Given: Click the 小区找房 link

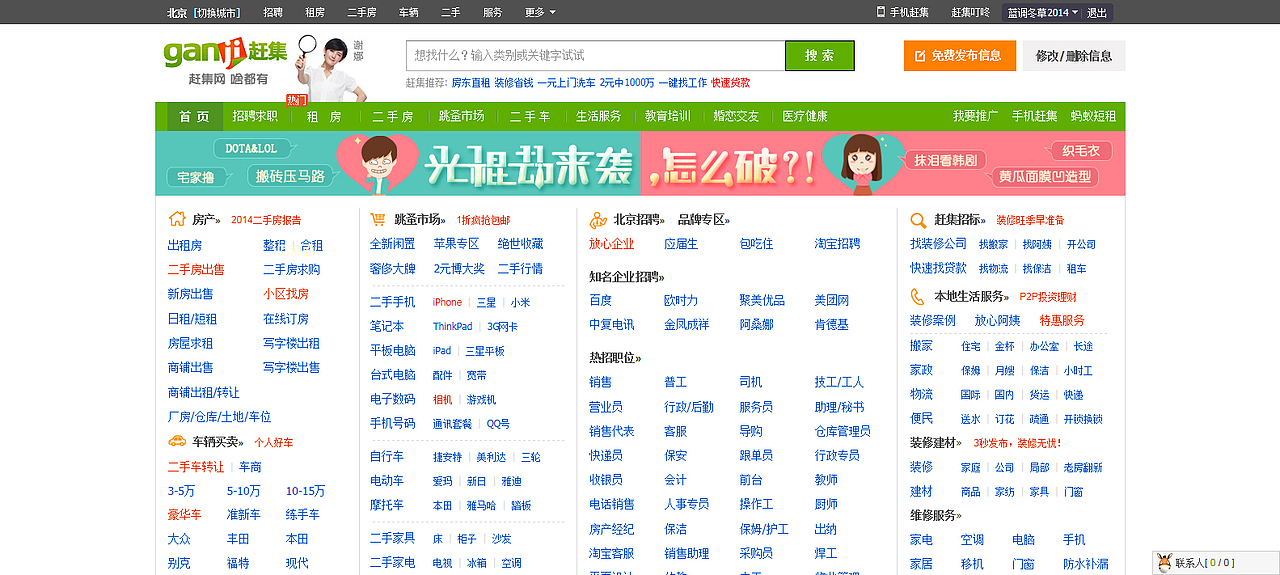Looking at the screenshot, I should pyautogui.click(x=286, y=294).
